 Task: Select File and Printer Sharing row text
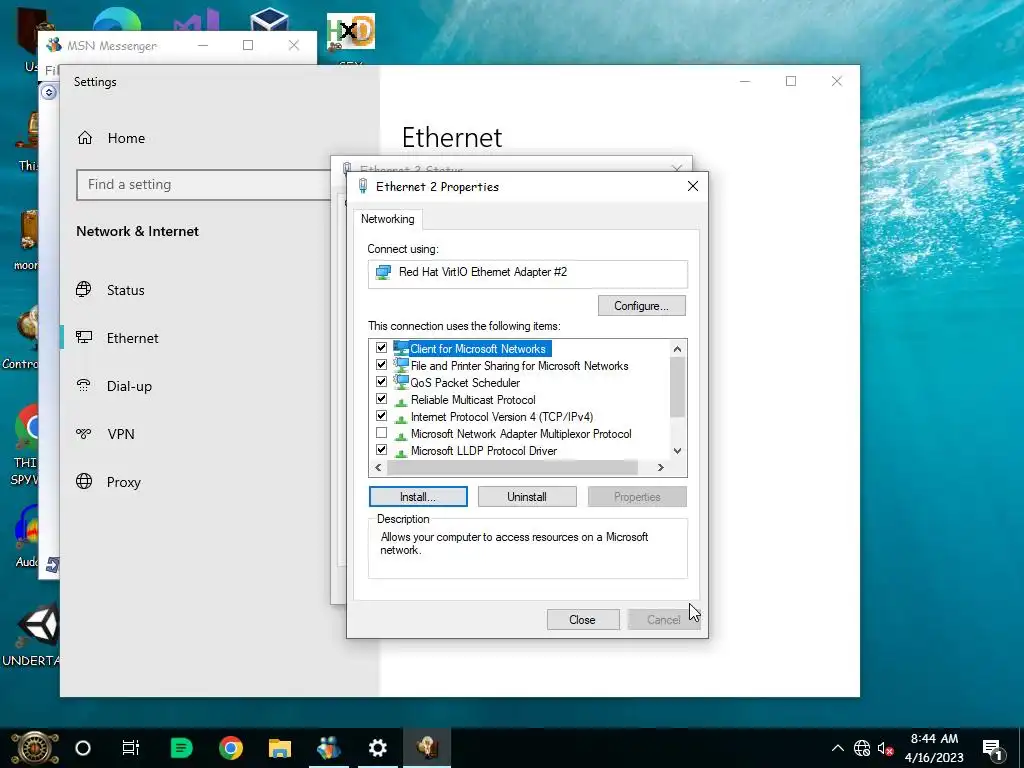coord(519,366)
